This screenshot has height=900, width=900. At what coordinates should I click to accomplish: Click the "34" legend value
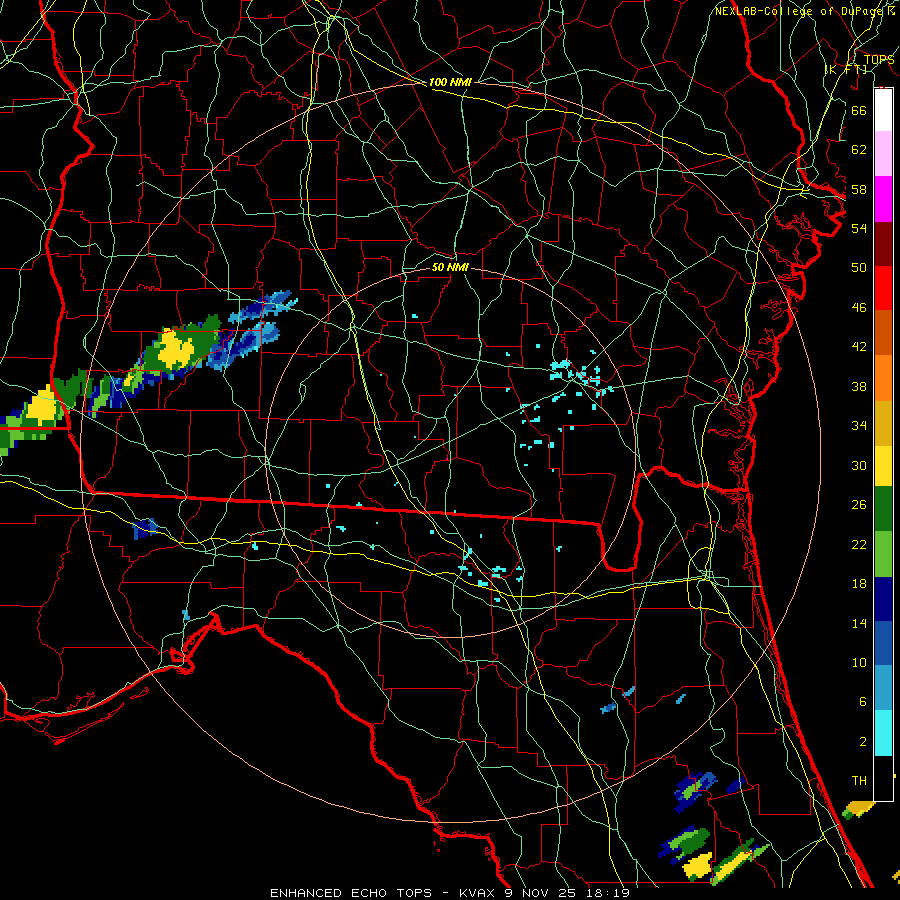point(859,426)
